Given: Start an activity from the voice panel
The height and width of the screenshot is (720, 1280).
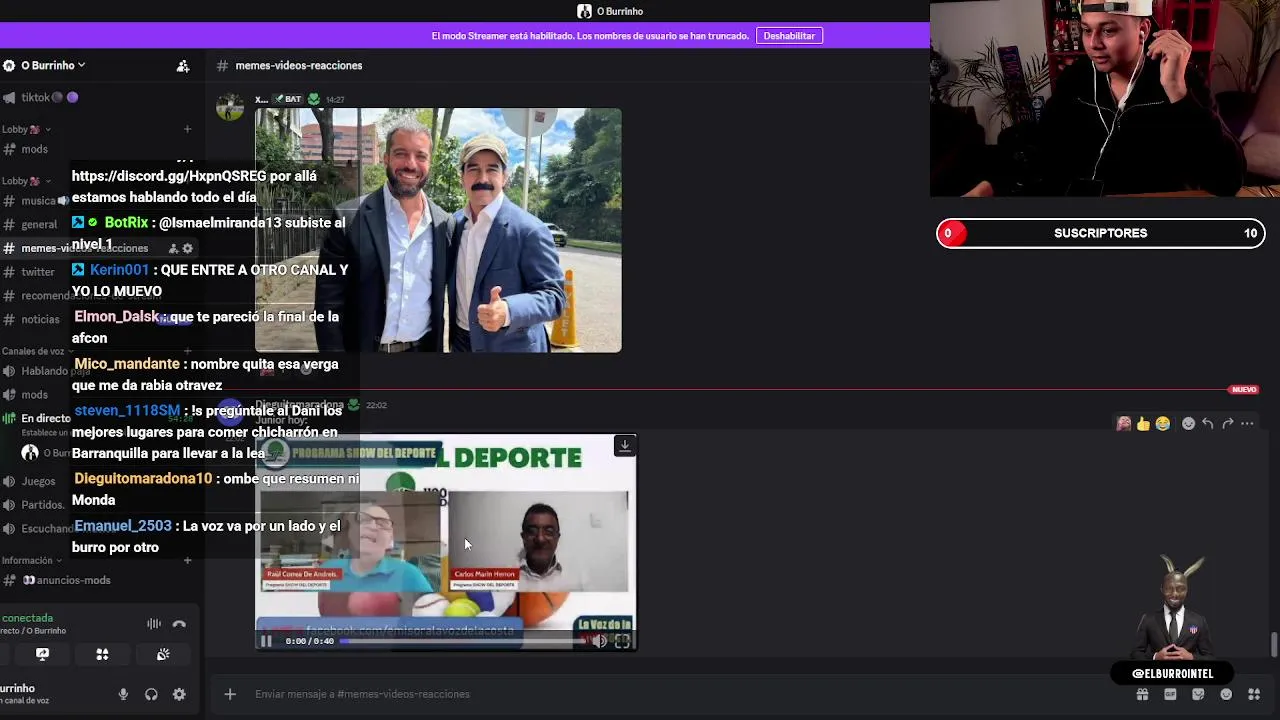Looking at the screenshot, I should (102, 654).
